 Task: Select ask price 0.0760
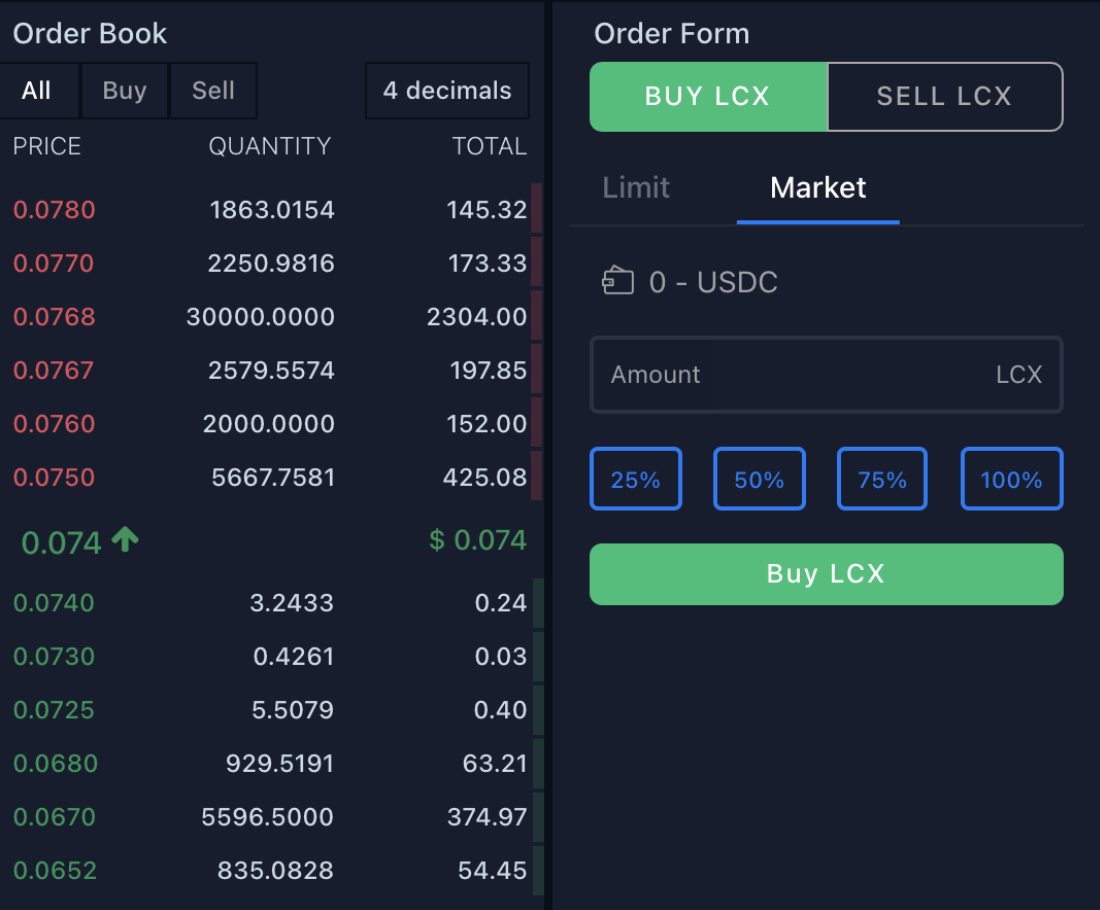pos(54,424)
